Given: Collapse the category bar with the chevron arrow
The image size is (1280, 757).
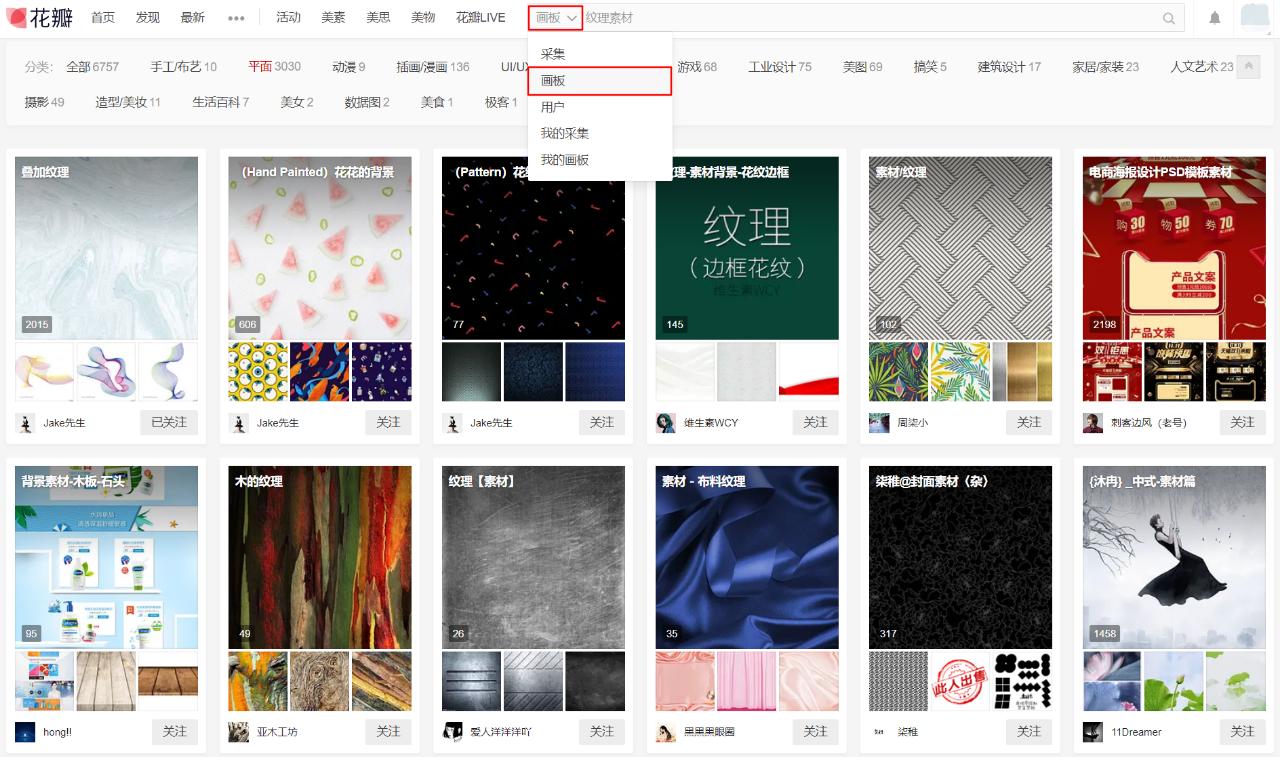Looking at the screenshot, I should point(1247,66).
